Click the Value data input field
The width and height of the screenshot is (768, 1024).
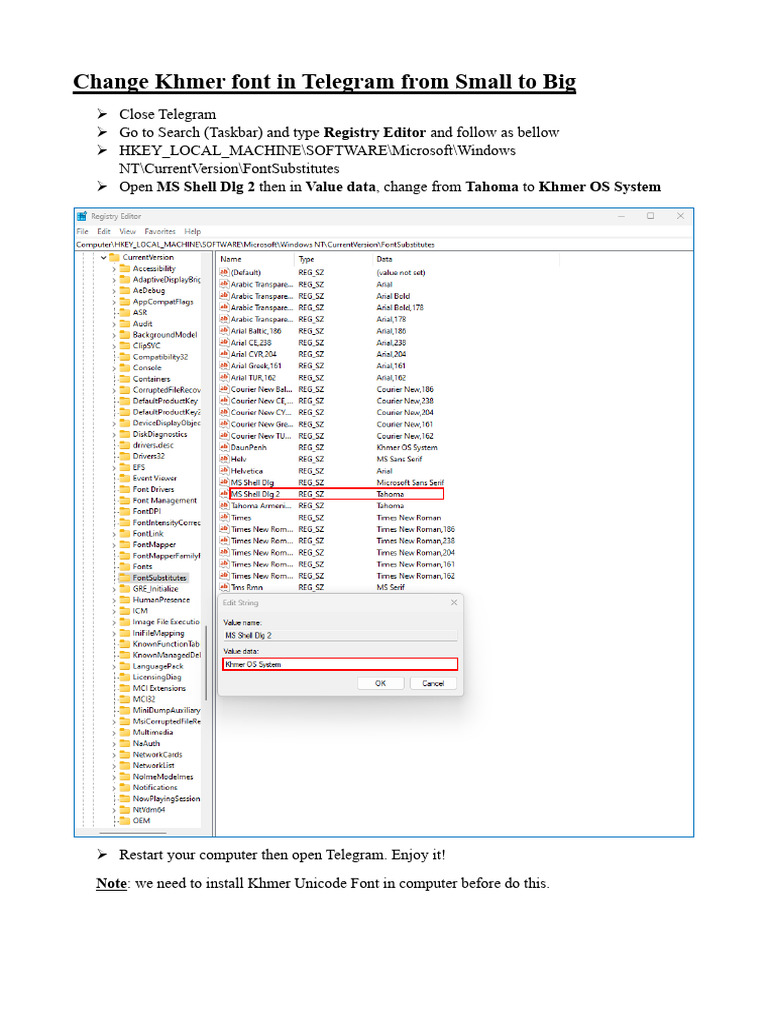coord(340,664)
